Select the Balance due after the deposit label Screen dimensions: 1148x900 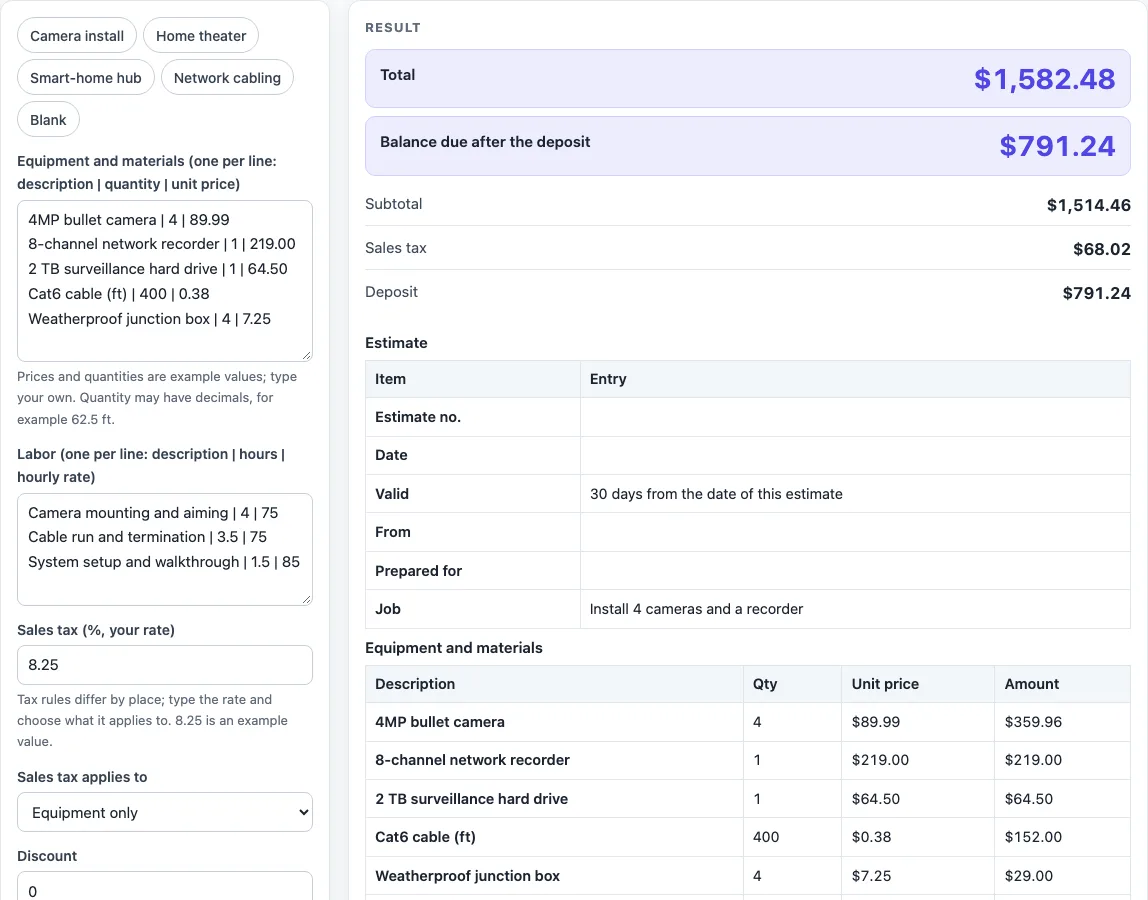pyautogui.click(x=485, y=142)
